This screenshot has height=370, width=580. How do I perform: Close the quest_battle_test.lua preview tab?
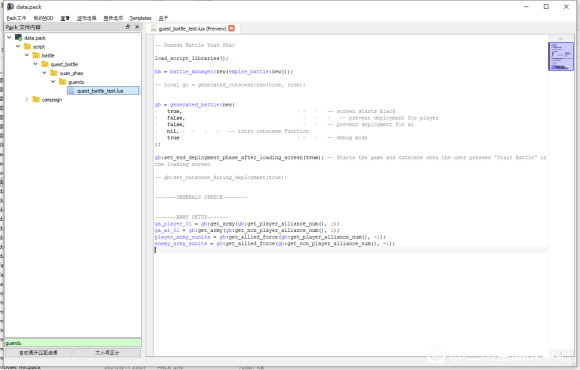pyautogui.click(x=232, y=28)
